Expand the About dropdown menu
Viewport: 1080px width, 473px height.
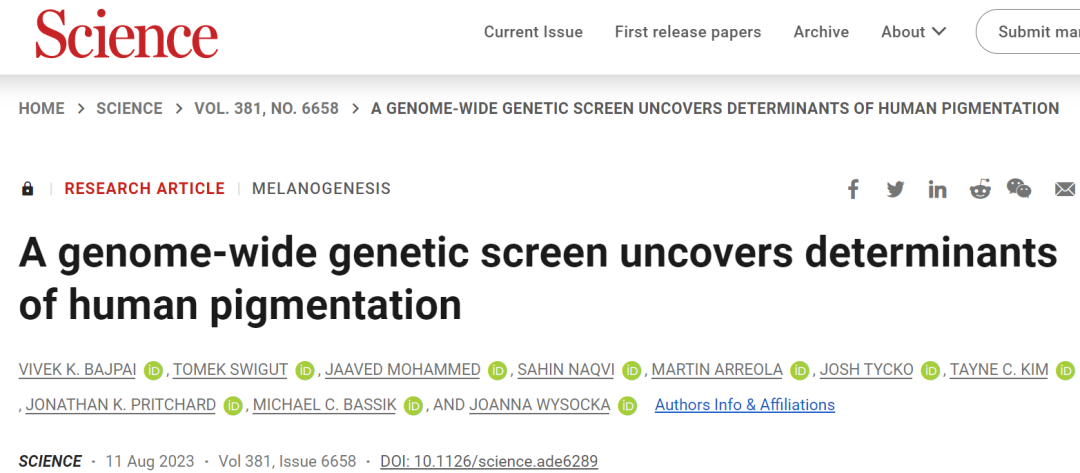coord(913,32)
